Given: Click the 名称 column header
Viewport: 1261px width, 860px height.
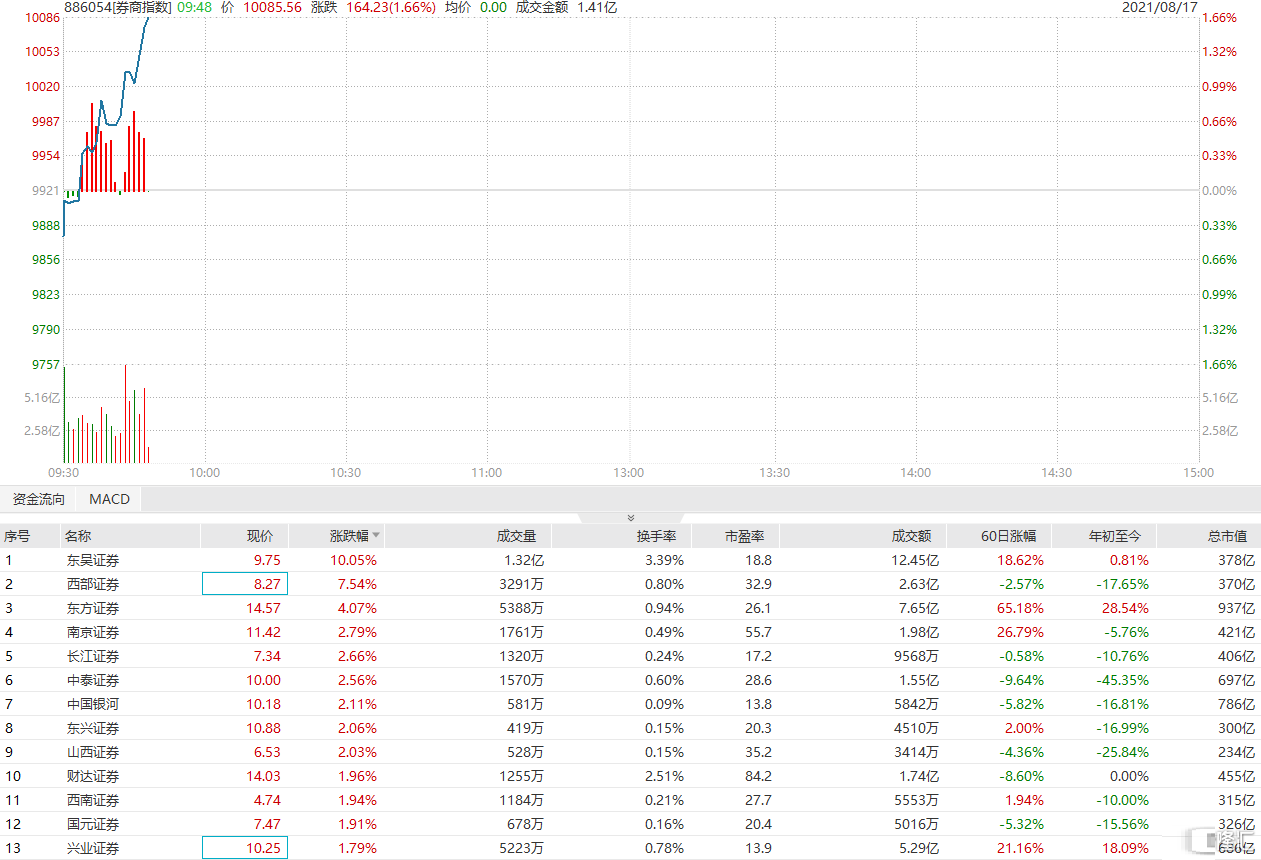Looking at the screenshot, I should (78, 536).
